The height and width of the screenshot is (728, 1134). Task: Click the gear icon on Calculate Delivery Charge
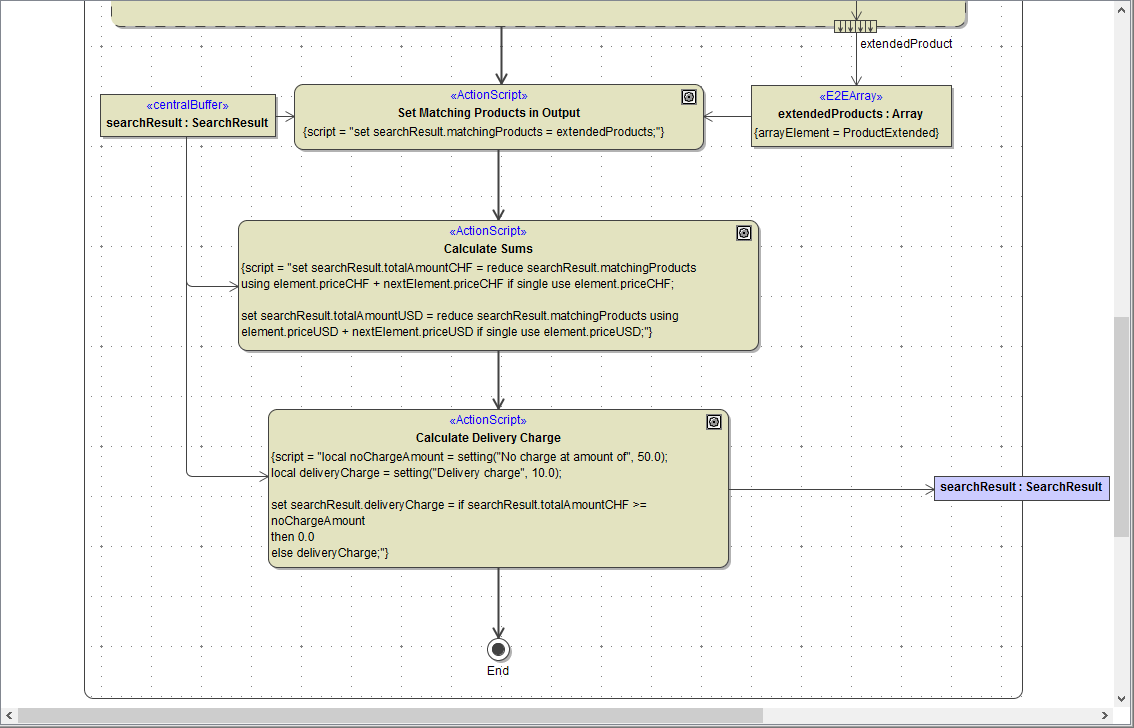pyautogui.click(x=714, y=421)
